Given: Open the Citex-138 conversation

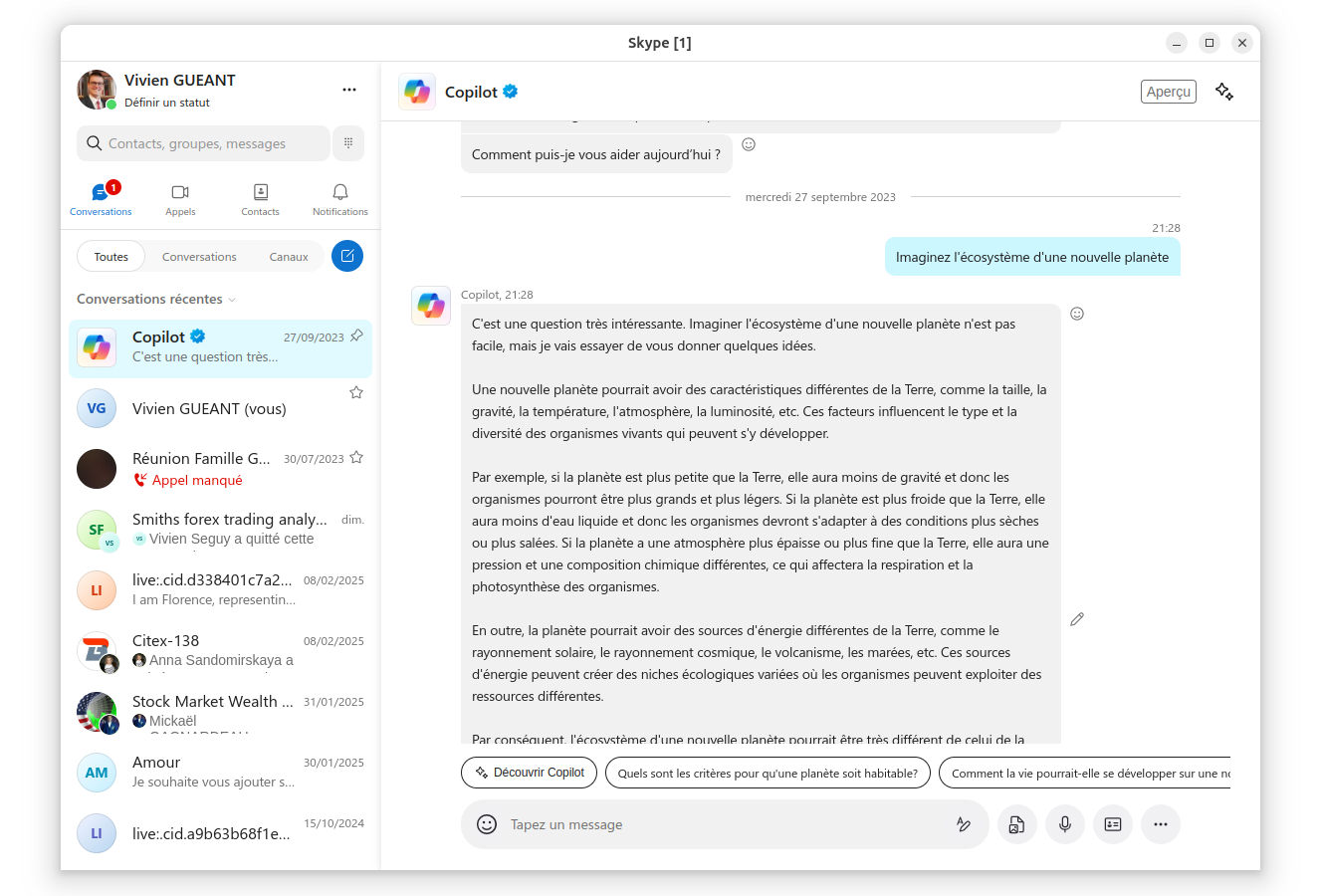Looking at the screenshot, I should [220, 651].
